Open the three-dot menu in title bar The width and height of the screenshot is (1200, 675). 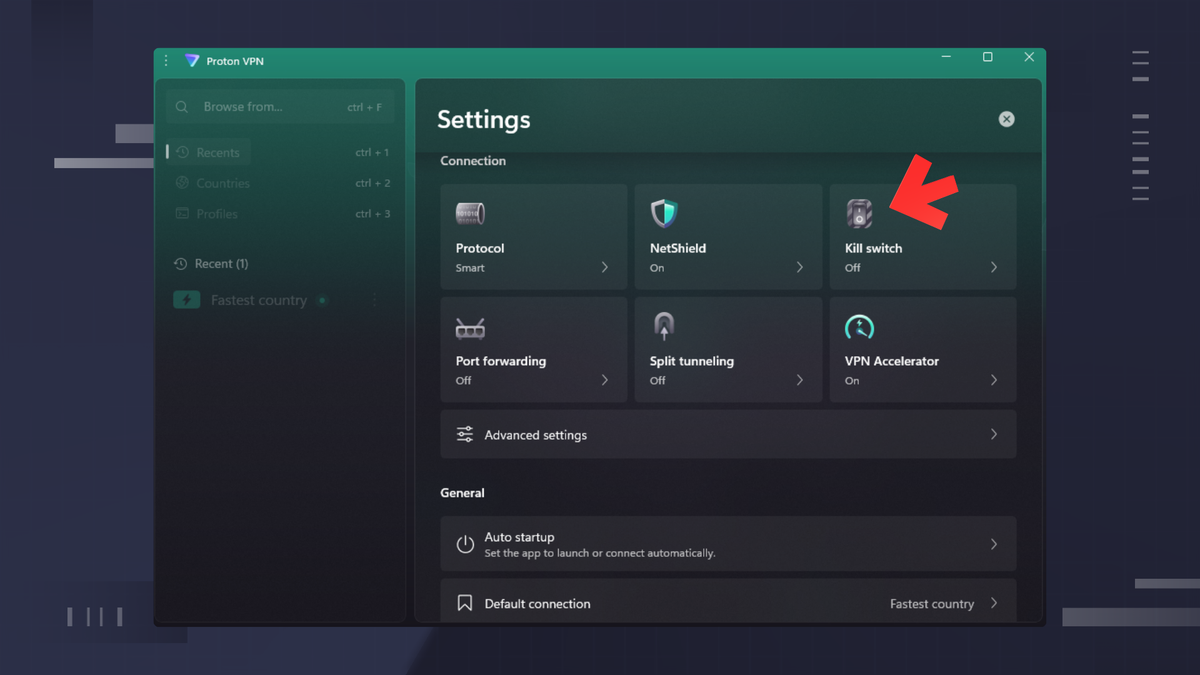tap(166, 61)
